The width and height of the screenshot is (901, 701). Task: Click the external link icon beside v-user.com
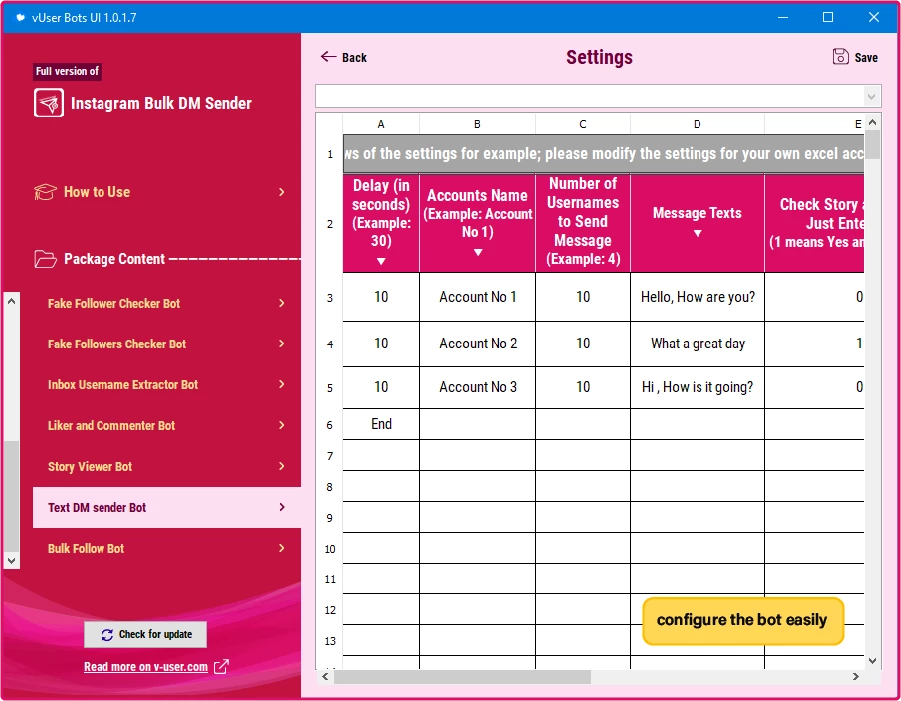[221, 667]
